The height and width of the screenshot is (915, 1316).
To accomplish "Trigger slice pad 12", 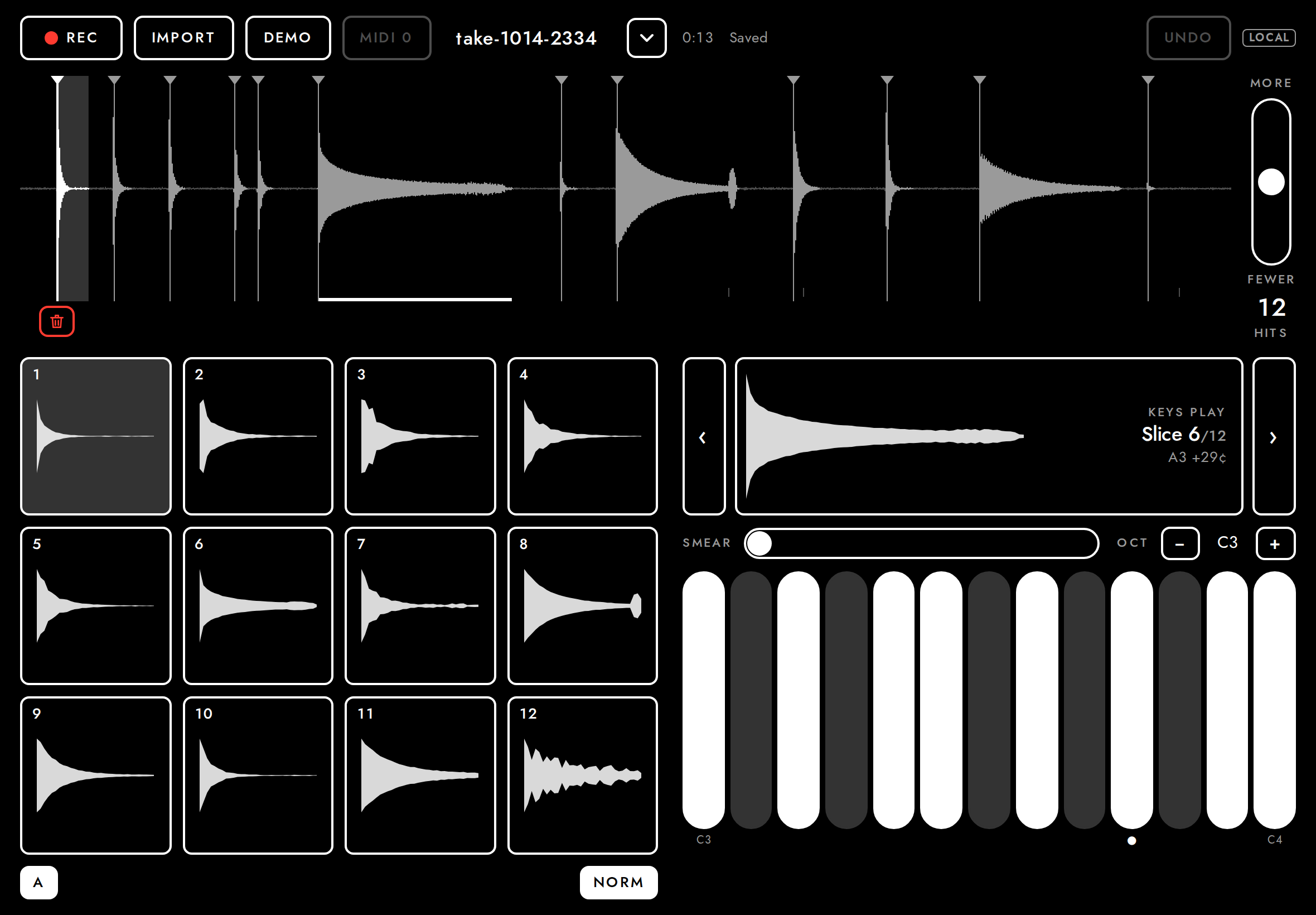I will tap(582, 775).
